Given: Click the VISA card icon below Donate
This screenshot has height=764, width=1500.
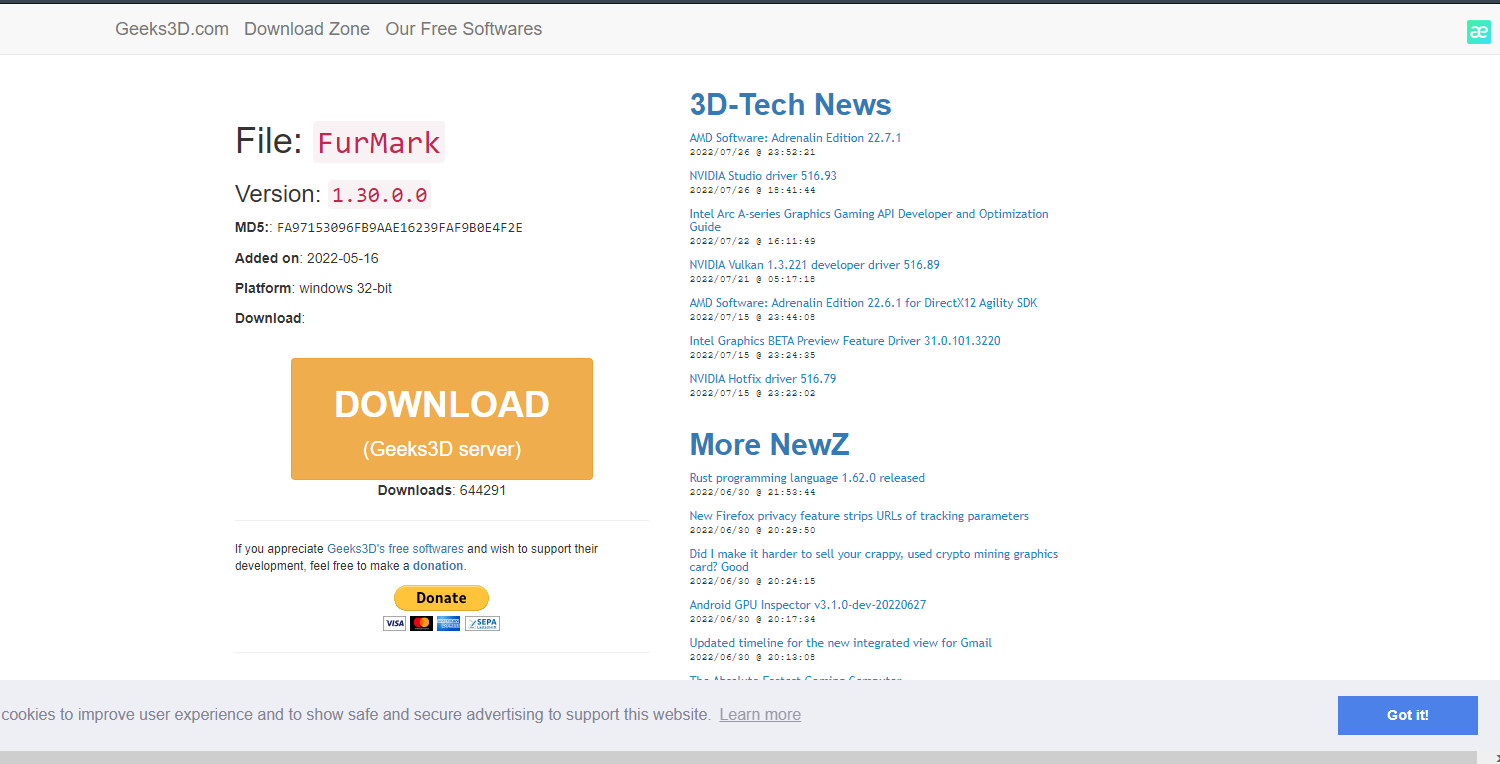Looking at the screenshot, I should [394, 623].
